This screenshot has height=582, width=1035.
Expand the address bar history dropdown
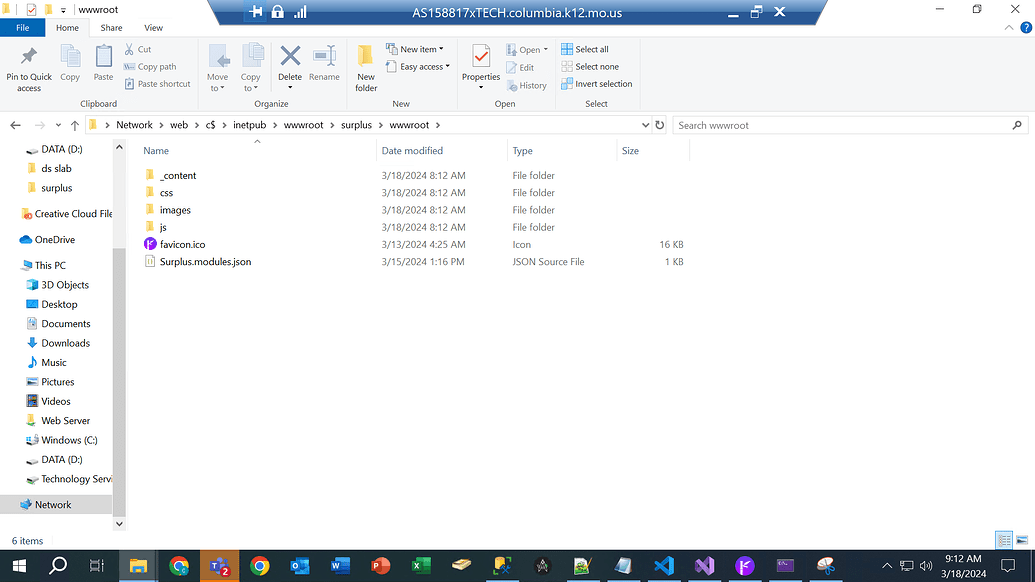645,125
